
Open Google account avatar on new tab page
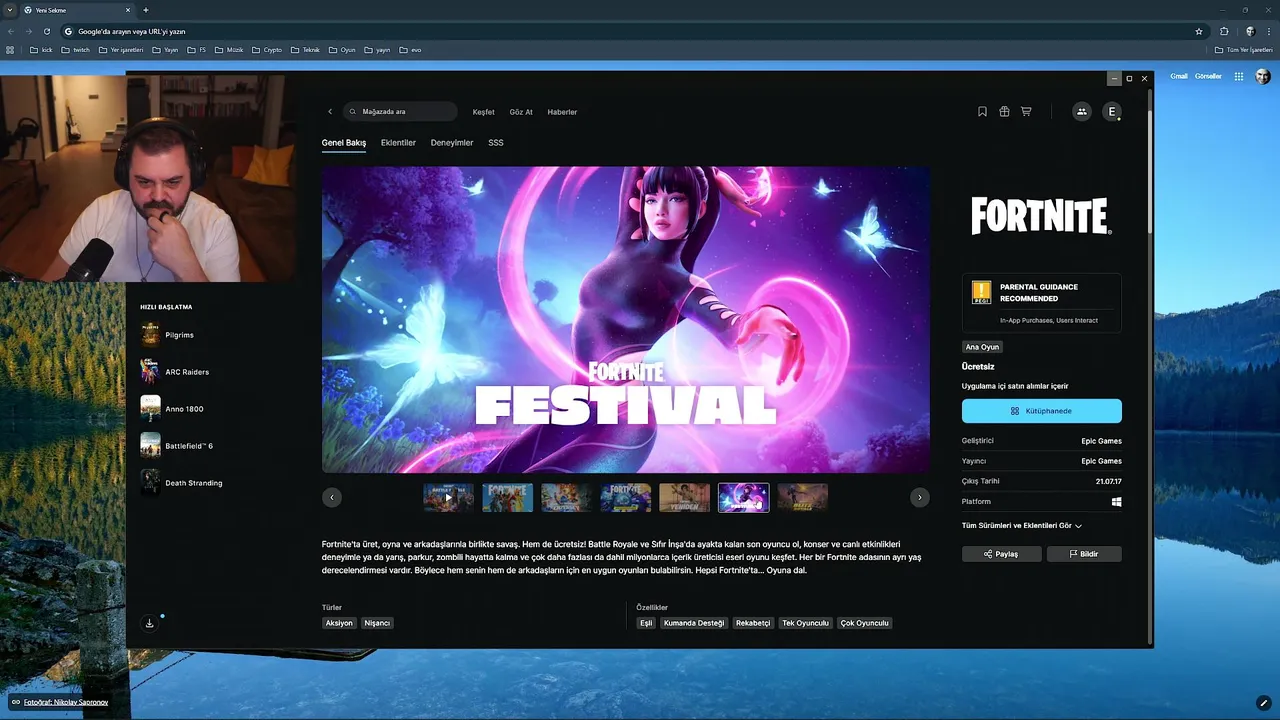(x=1263, y=76)
